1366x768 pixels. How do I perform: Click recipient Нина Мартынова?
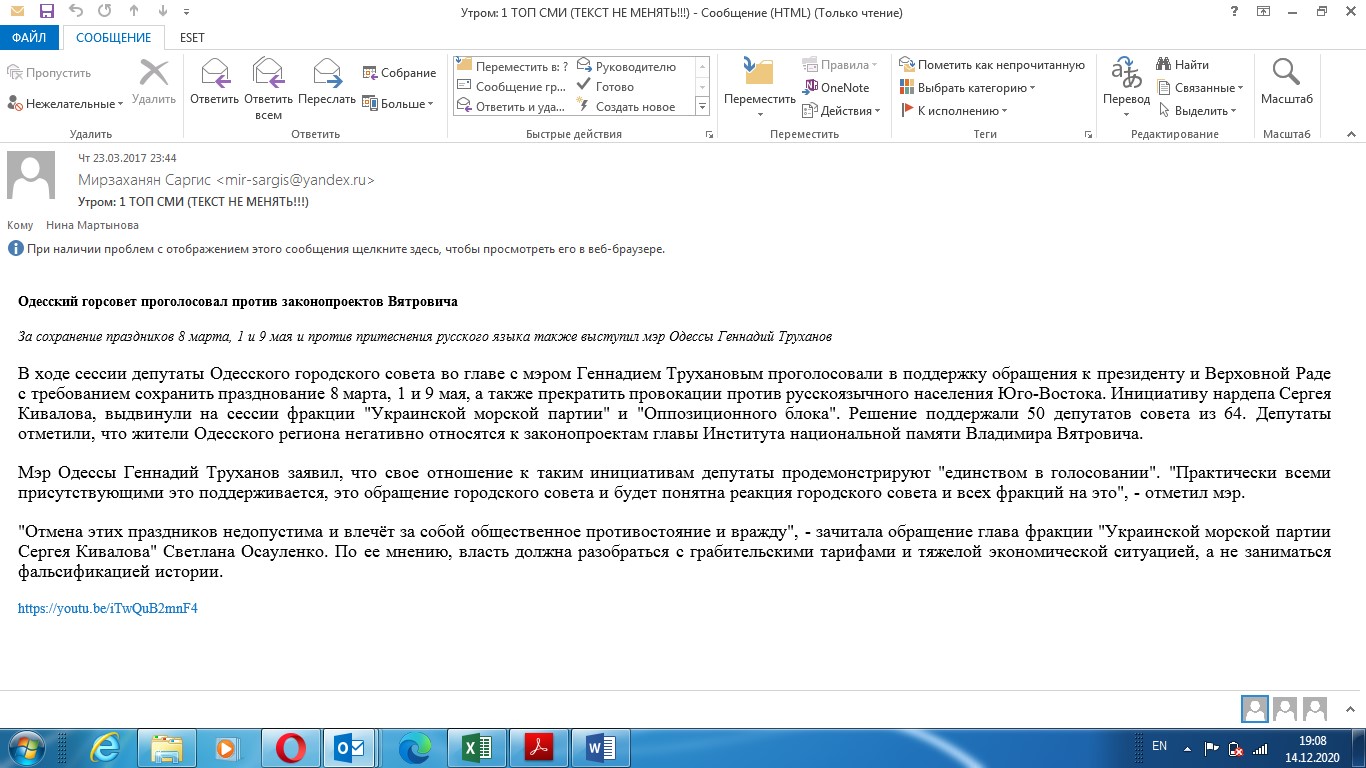pos(92,225)
